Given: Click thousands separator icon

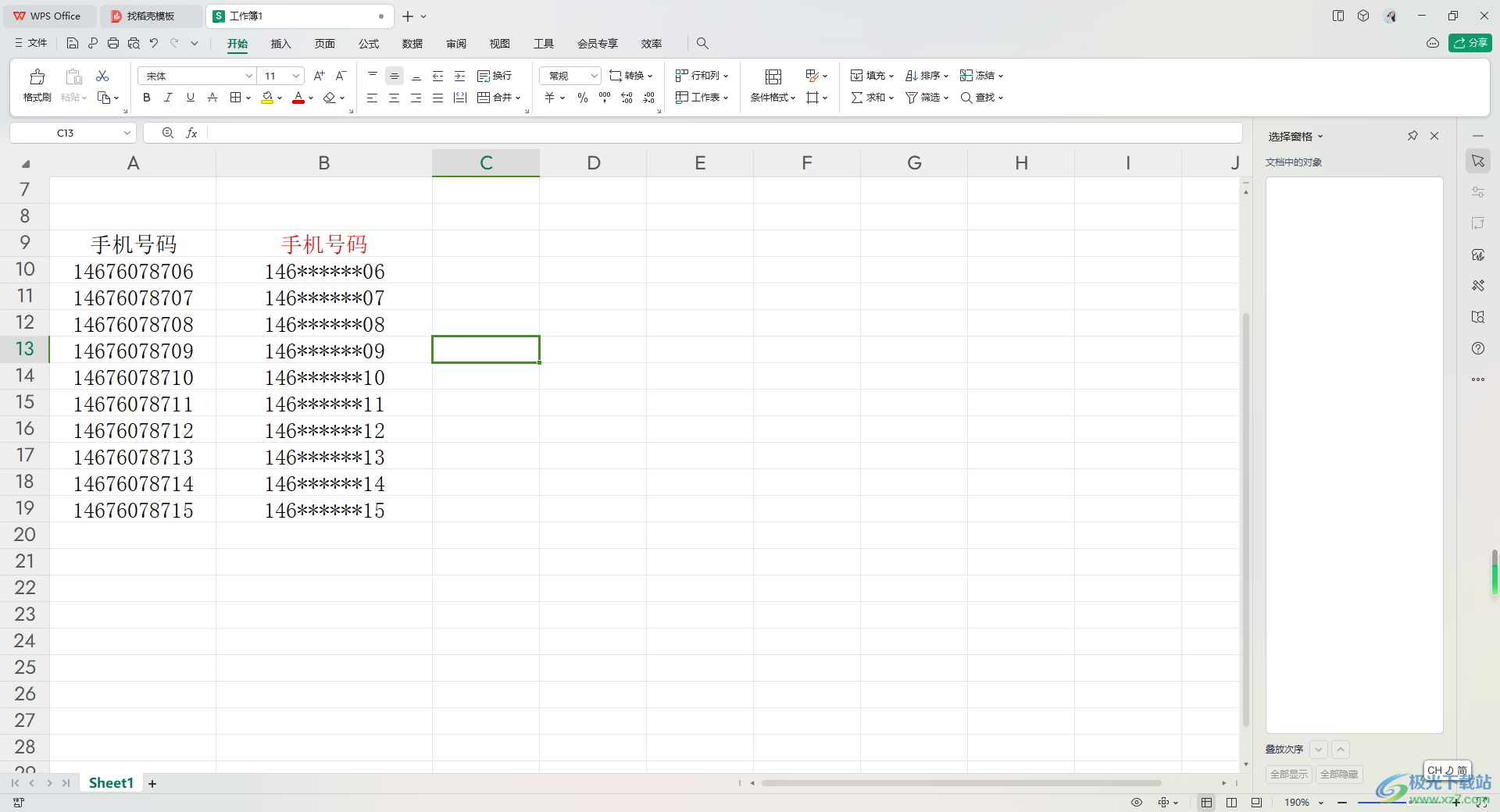Looking at the screenshot, I should 605,98.
